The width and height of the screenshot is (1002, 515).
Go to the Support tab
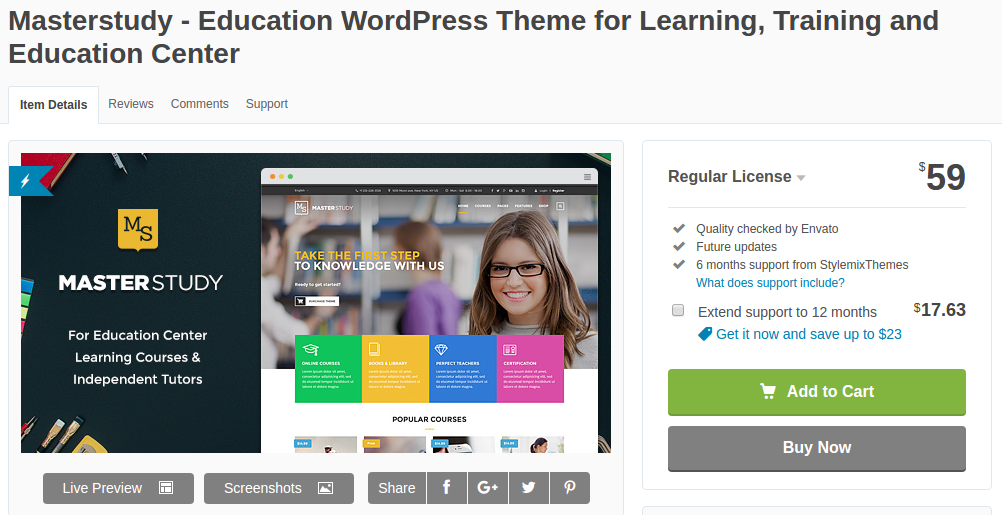click(266, 104)
